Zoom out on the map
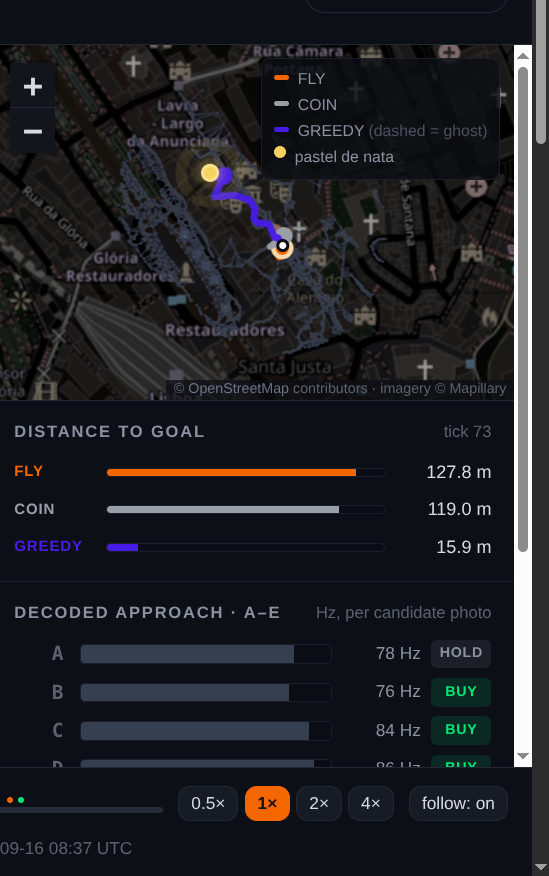Image resolution: width=549 pixels, height=876 pixels. coord(32,131)
